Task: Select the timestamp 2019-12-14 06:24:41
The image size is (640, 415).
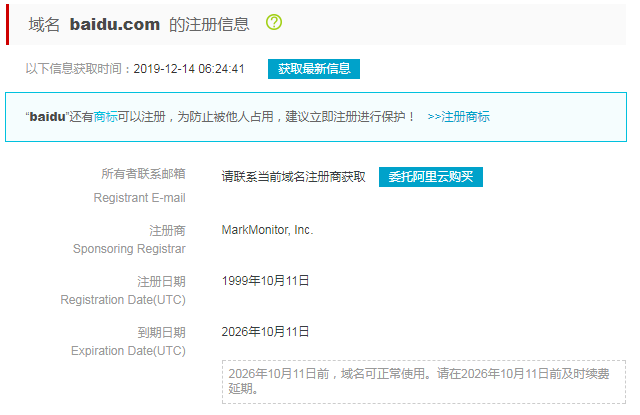Action: (x=189, y=69)
